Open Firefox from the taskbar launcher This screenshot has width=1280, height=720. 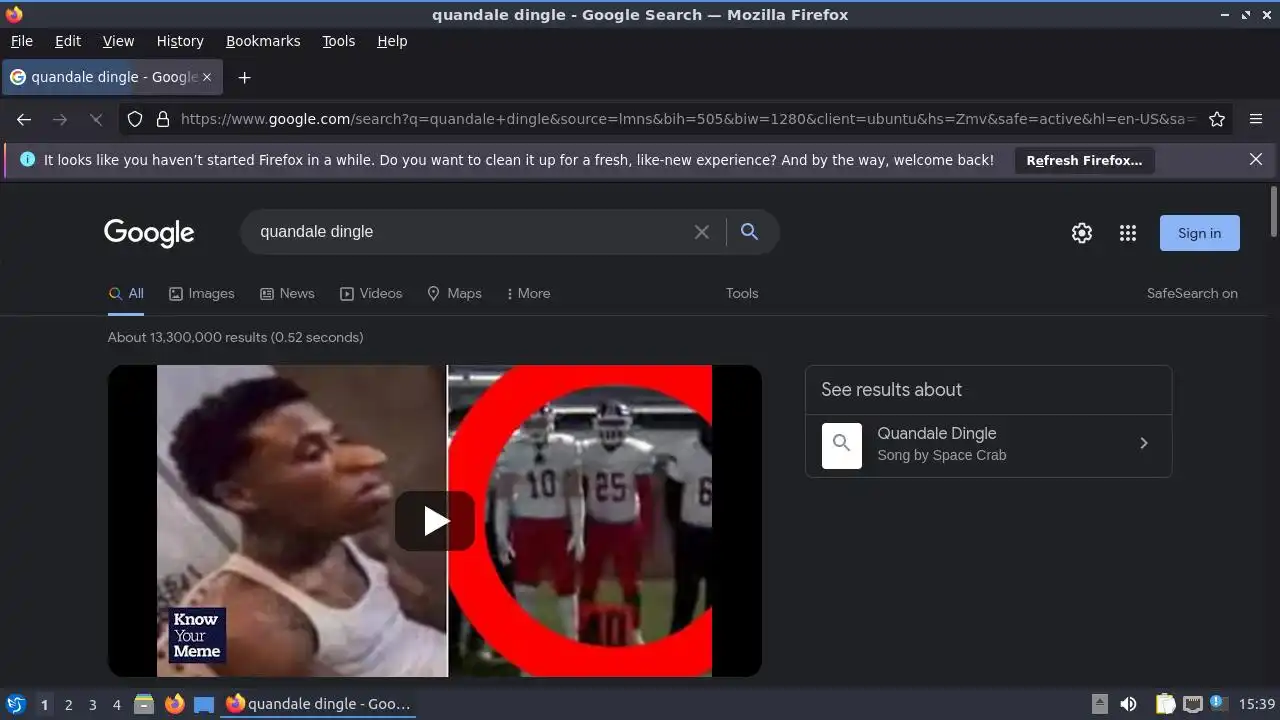175,704
